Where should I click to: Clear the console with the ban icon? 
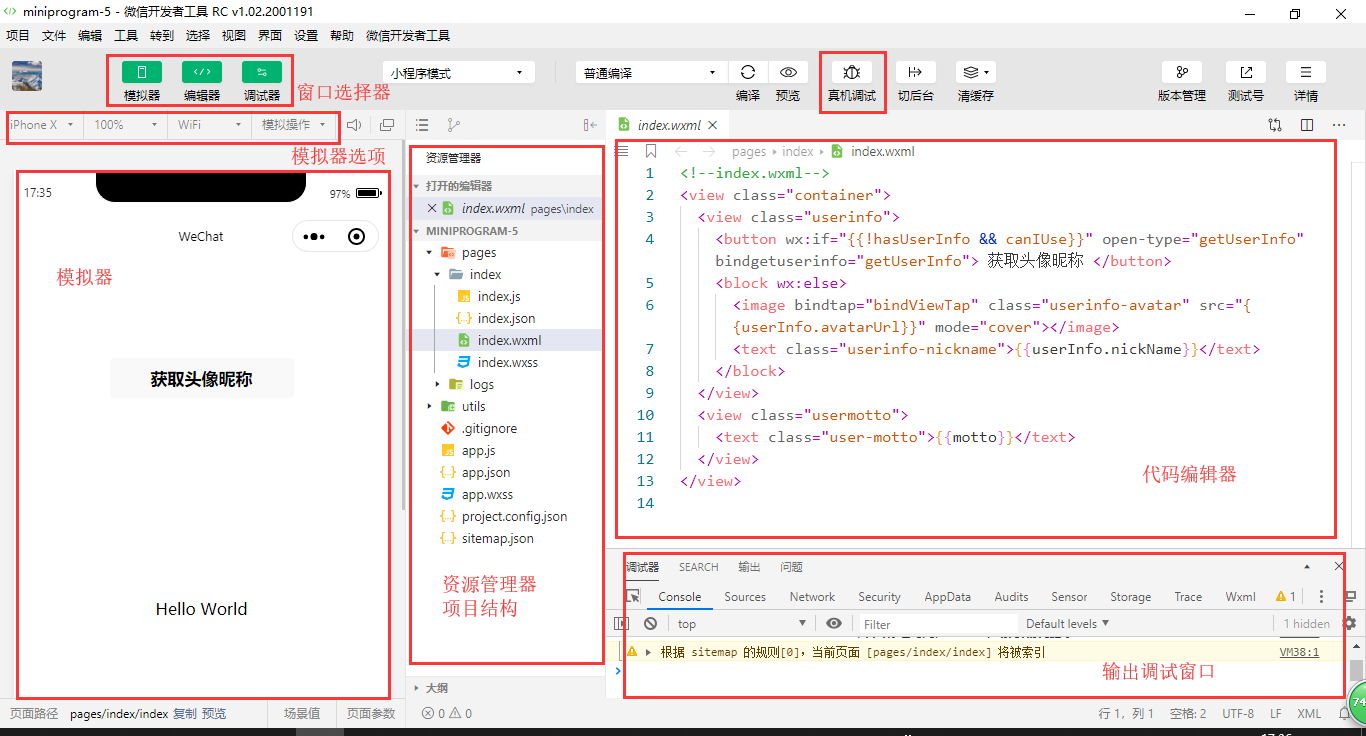651,623
